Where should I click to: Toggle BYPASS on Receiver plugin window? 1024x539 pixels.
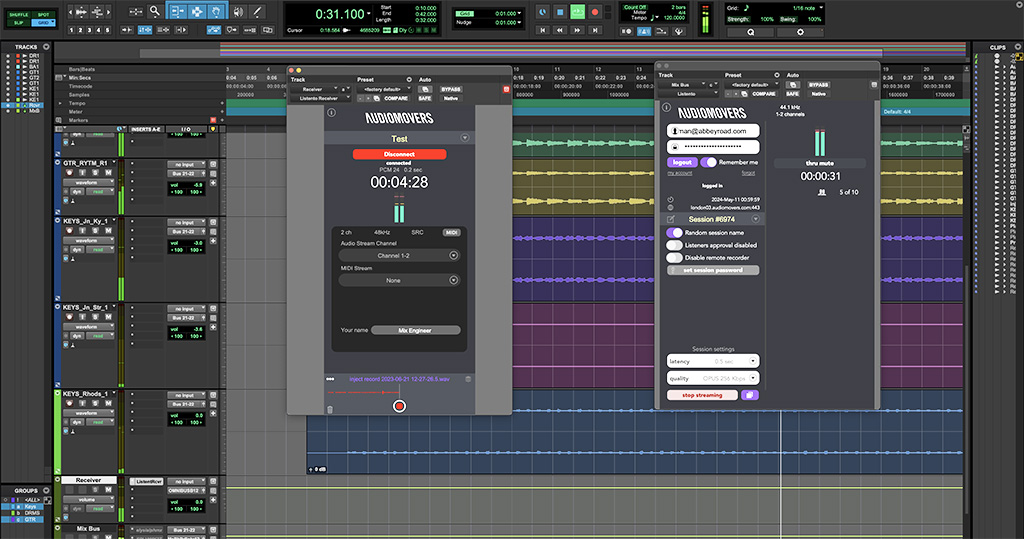click(451, 90)
